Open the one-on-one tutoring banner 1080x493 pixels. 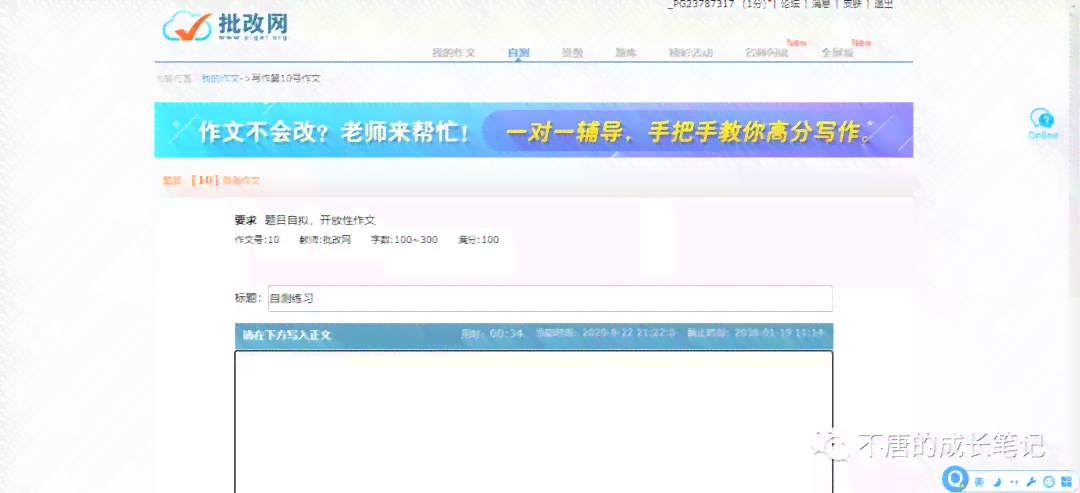534,130
